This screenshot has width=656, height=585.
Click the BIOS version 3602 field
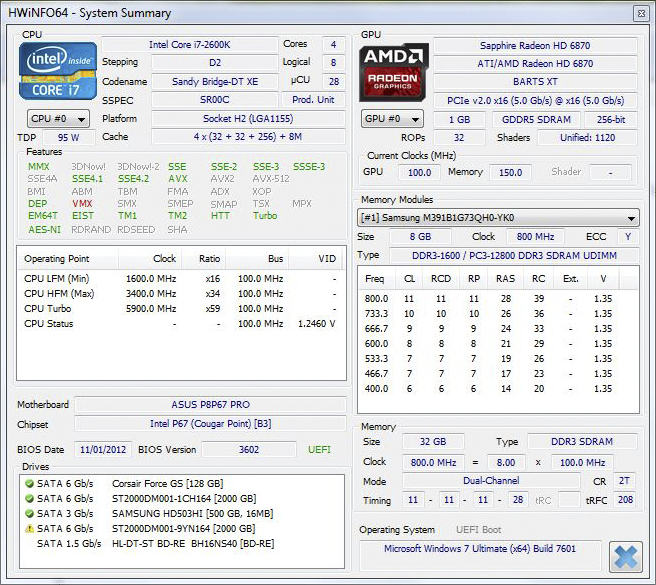point(249,450)
